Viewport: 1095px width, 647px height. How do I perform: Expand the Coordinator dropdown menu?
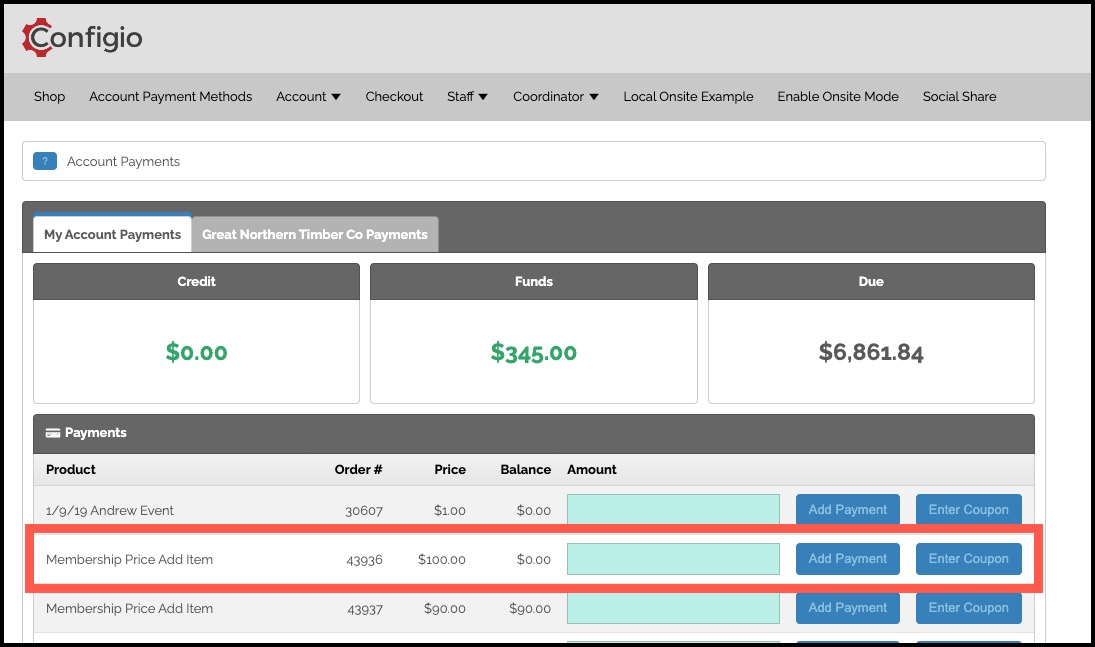click(x=556, y=96)
